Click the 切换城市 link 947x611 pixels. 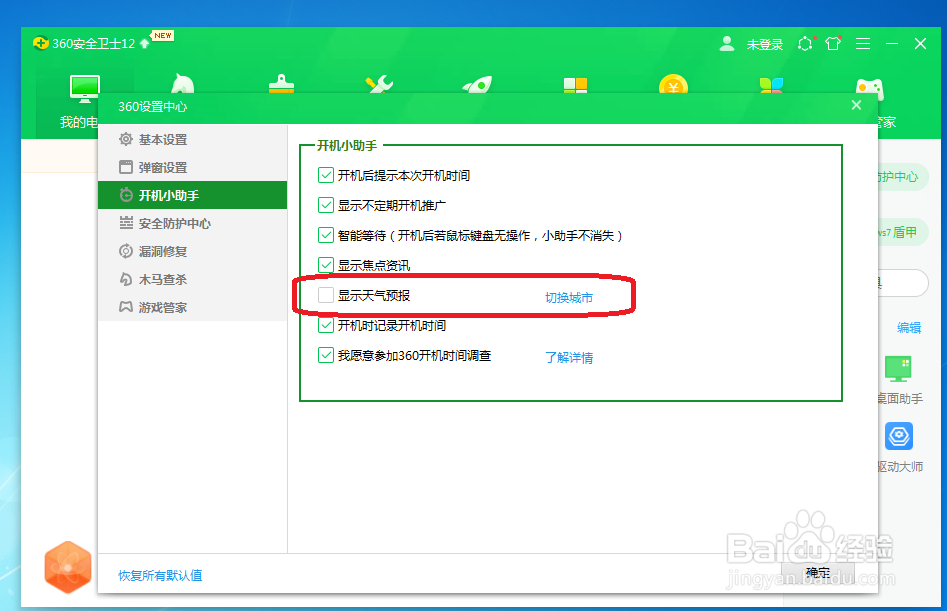pyautogui.click(x=569, y=298)
